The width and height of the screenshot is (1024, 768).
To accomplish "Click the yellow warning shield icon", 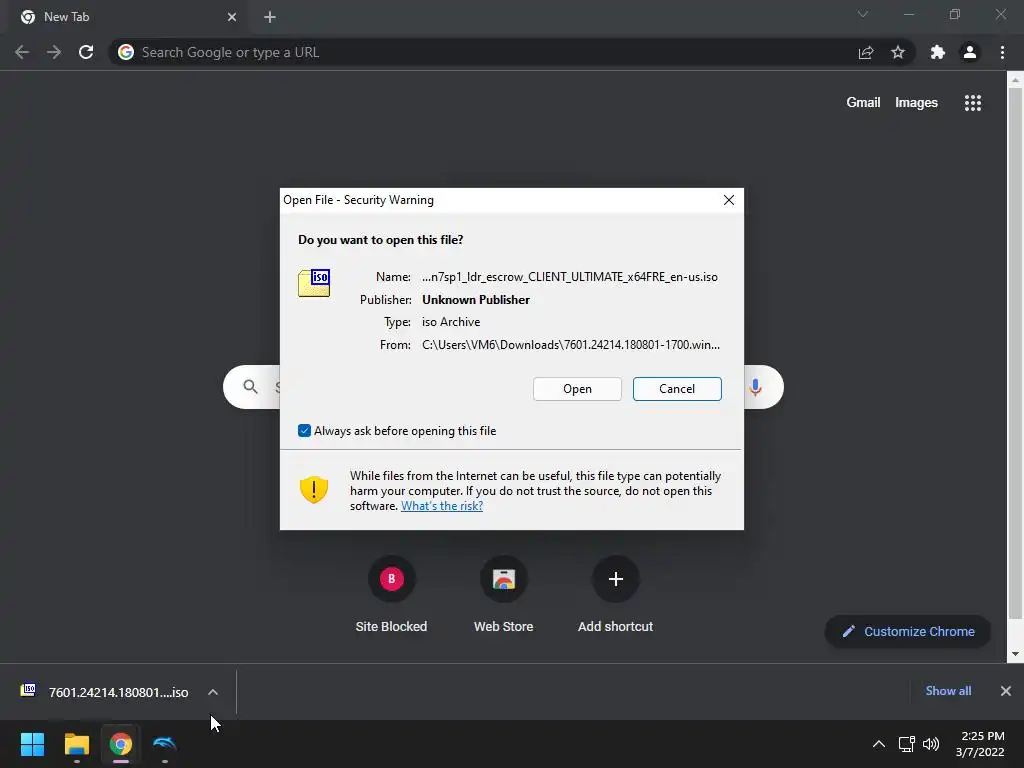I will pyautogui.click(x=313, y=490).
